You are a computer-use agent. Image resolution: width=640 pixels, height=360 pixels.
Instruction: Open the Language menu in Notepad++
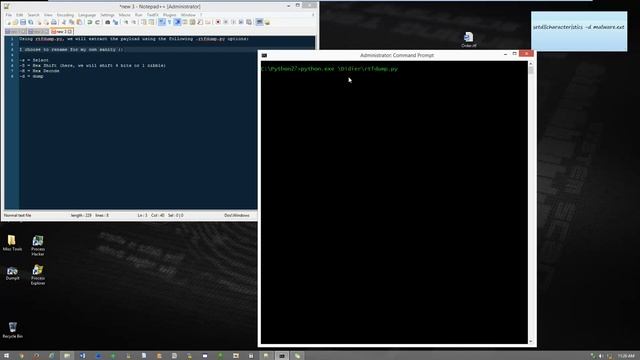pyautogui.click(x=87, y=15)
